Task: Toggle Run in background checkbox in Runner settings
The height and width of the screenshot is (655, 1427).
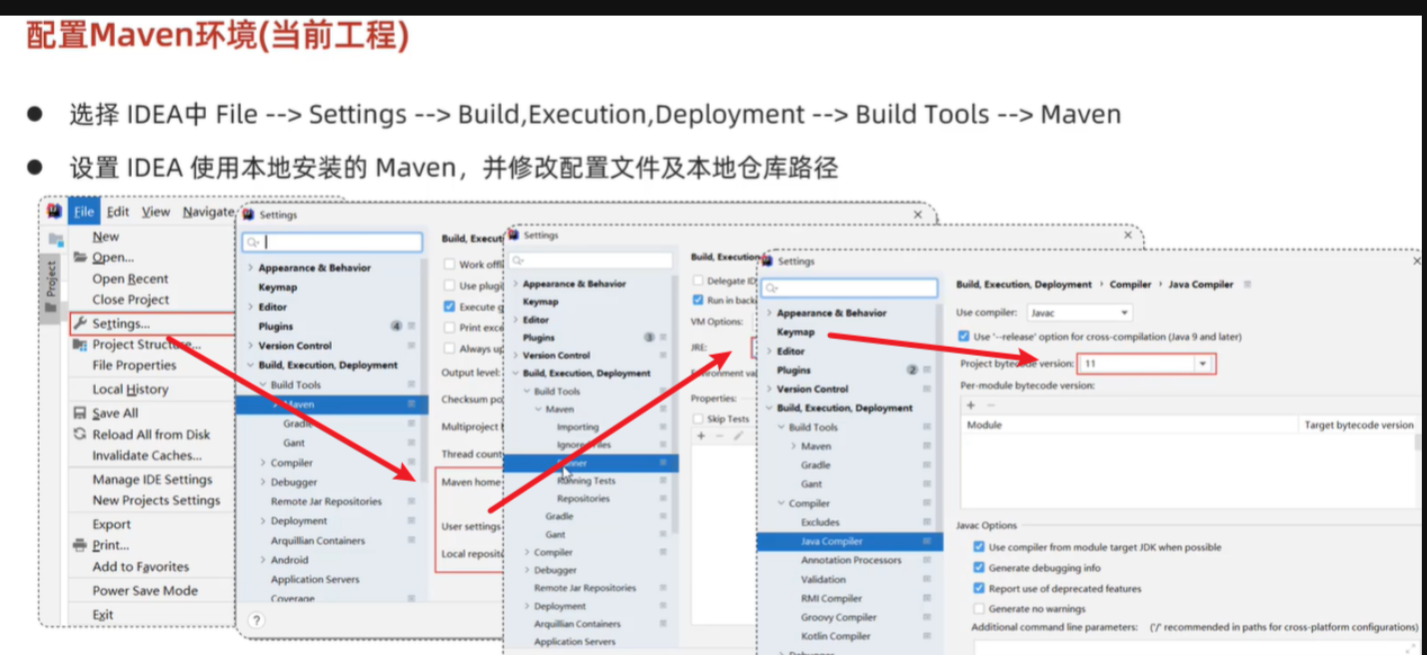Action: [698, 300]
